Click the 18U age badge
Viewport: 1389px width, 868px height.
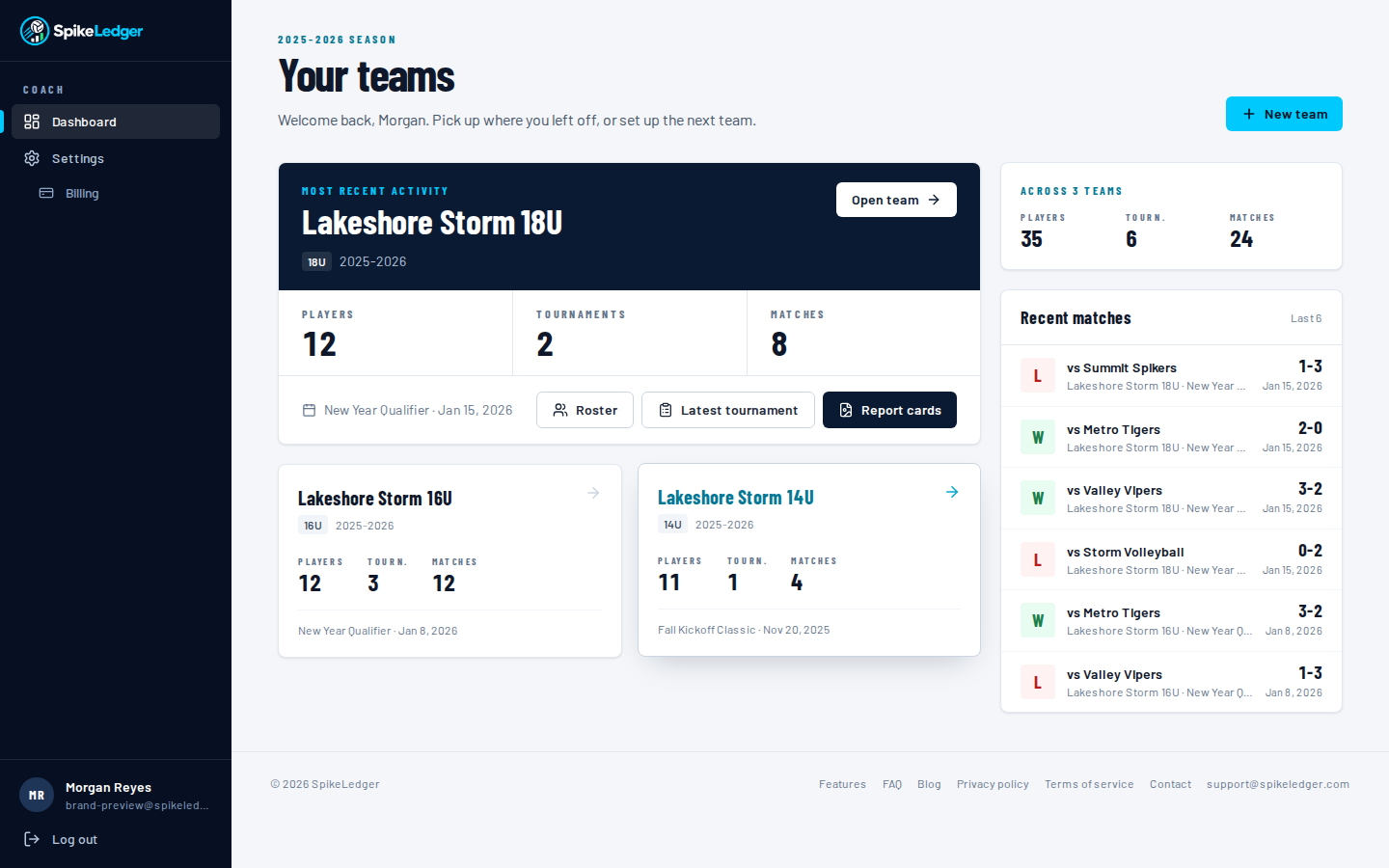[x=316, y=261]
